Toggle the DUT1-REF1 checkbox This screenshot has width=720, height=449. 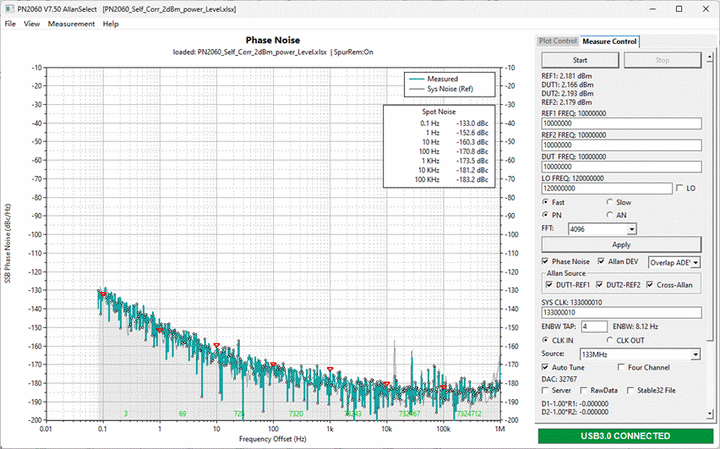[549, 285]
